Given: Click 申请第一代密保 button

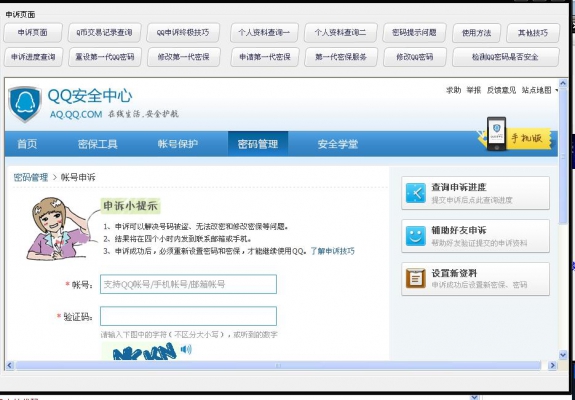Looking at the screenshot, I should tap(264, 57).
